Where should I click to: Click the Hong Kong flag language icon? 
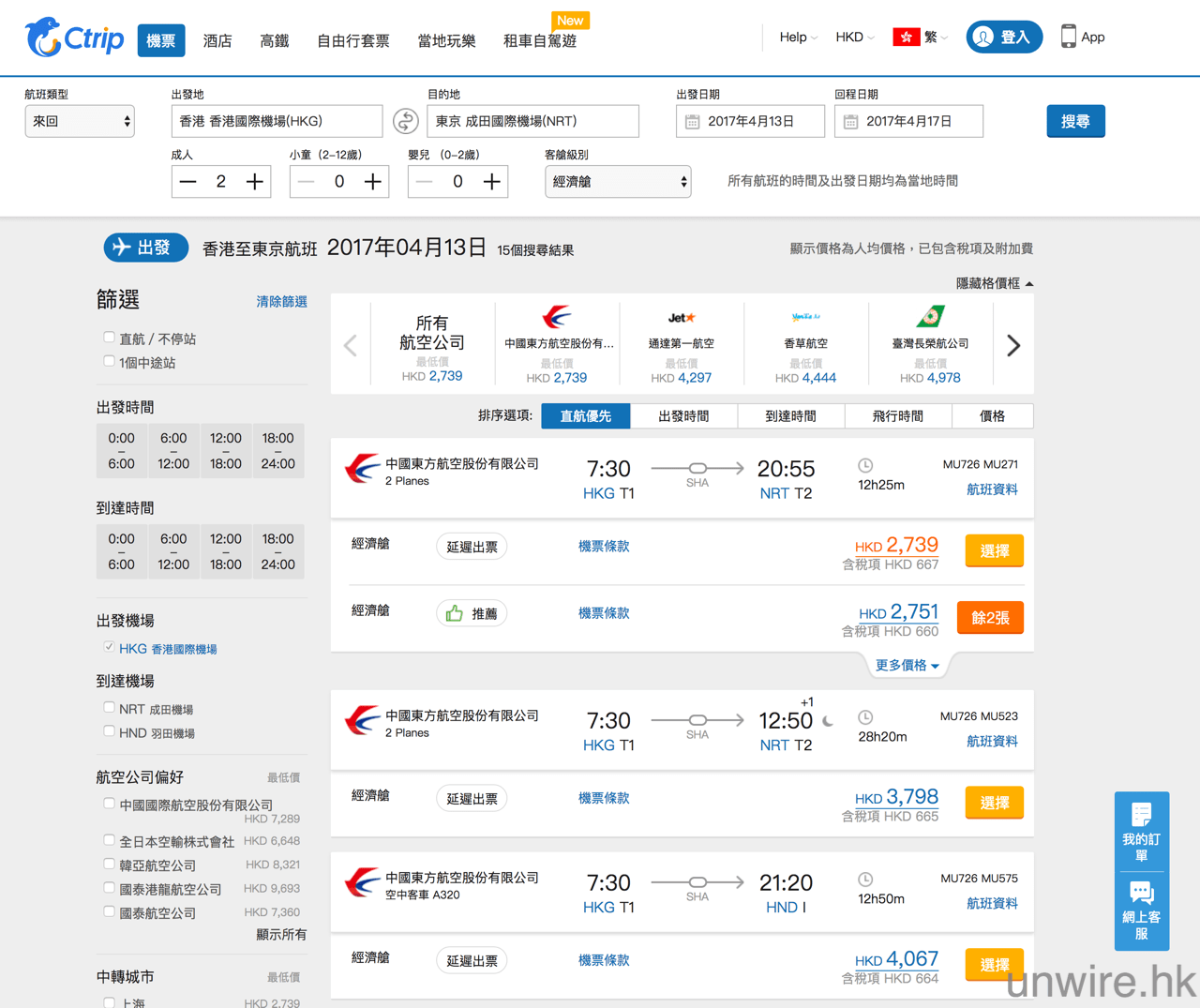906,38
